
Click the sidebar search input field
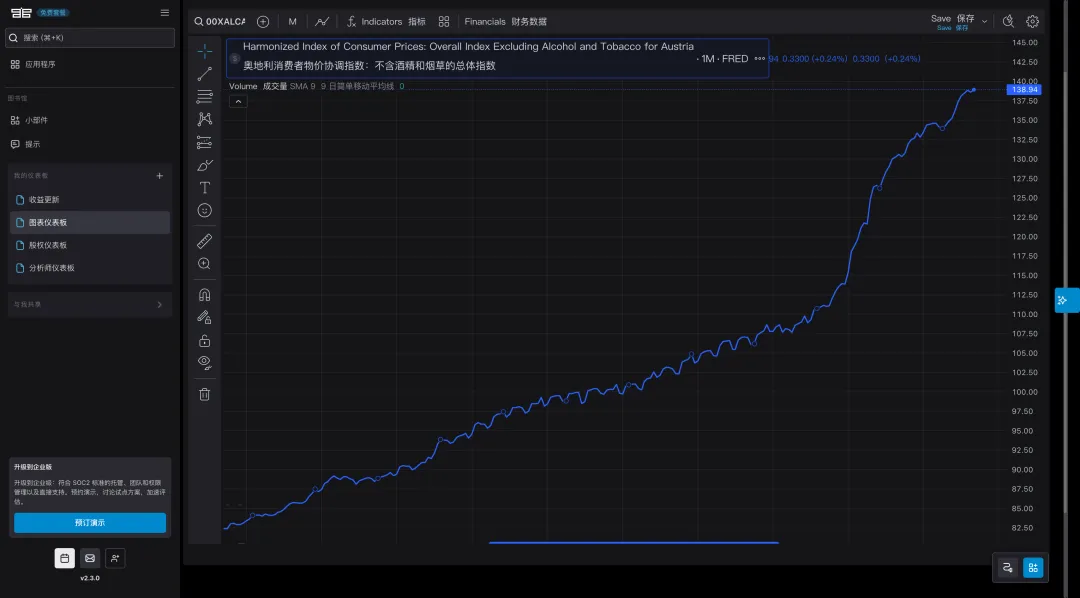click(90, 37)
